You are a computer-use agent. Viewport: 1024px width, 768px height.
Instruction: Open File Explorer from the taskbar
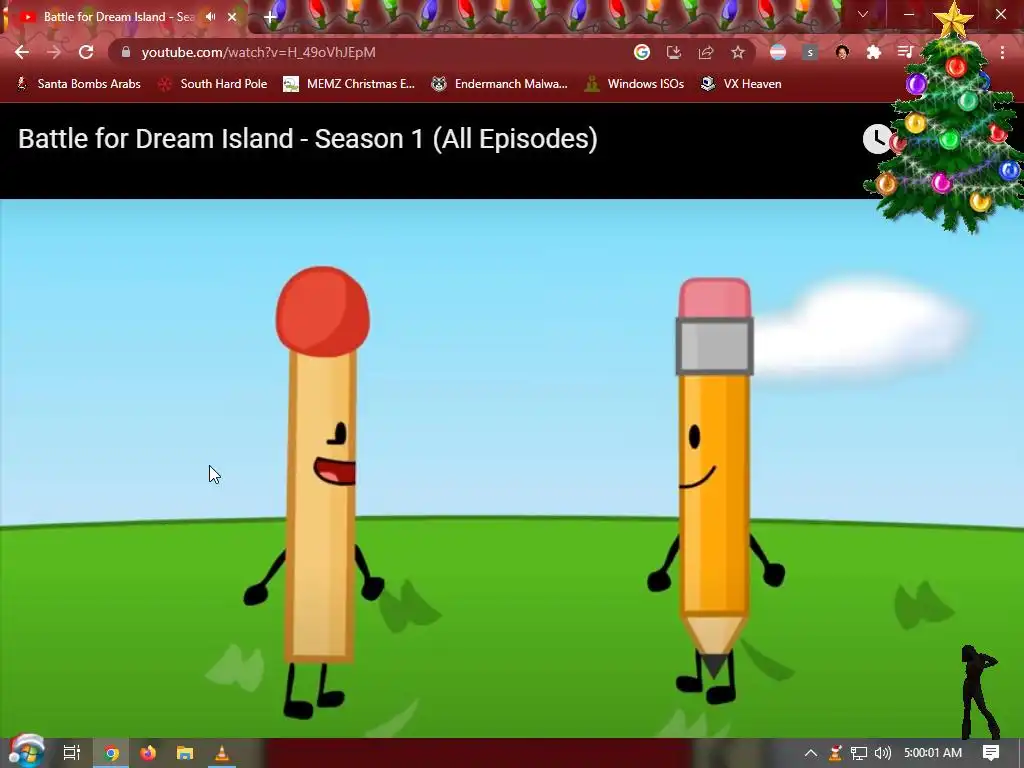185,753
